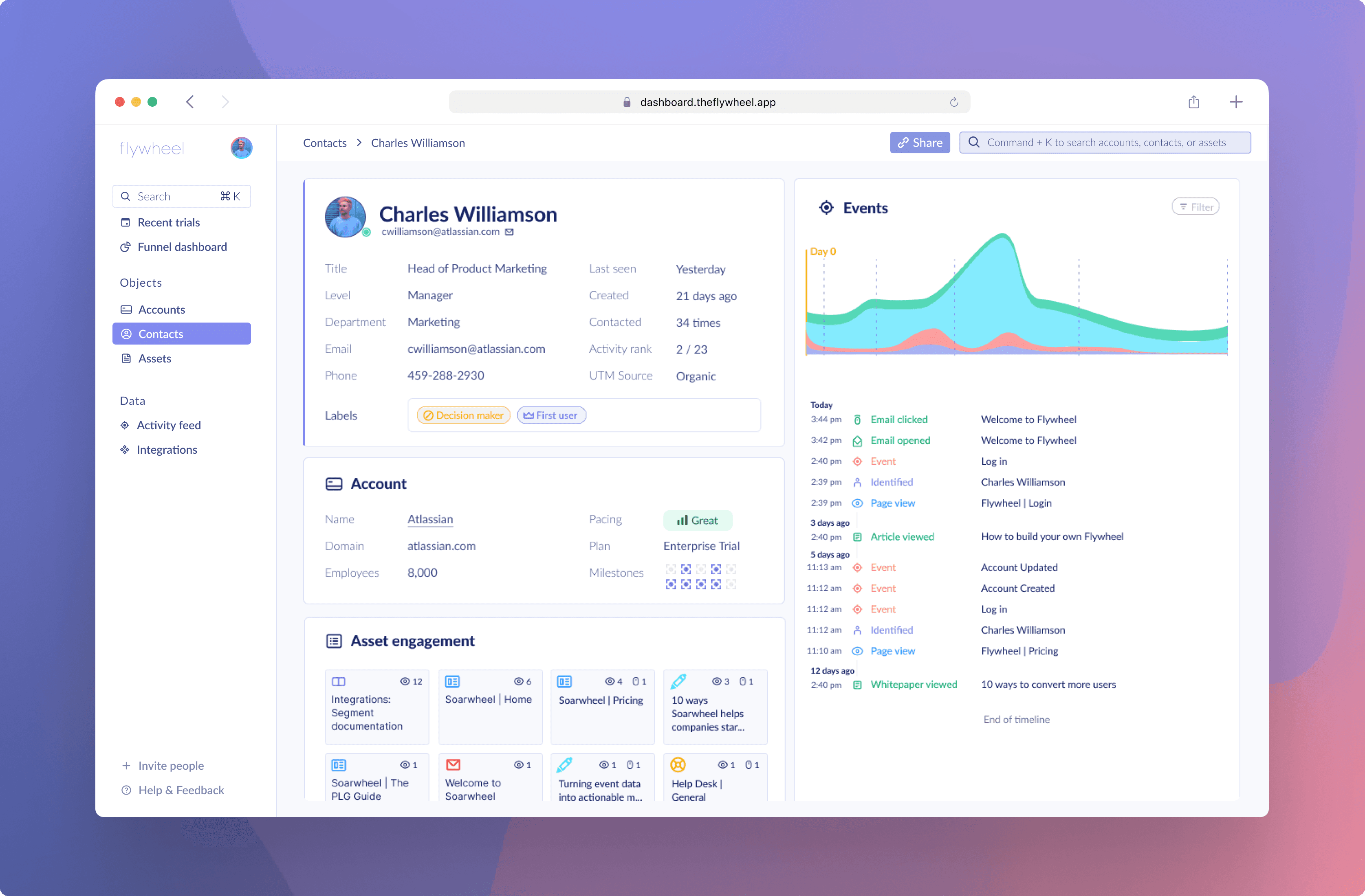
Task: Click the email envelope icon beside cwilliamson@atlassian.com
Action: tap(509, 232)
